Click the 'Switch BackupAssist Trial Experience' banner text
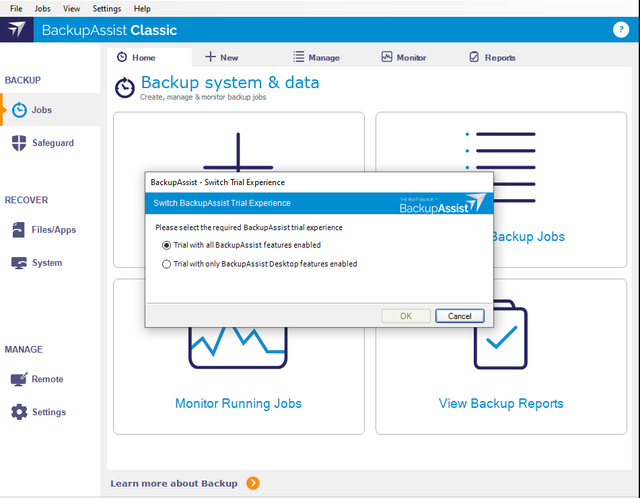Screen dimensions: 640x498 pos(222,203)
